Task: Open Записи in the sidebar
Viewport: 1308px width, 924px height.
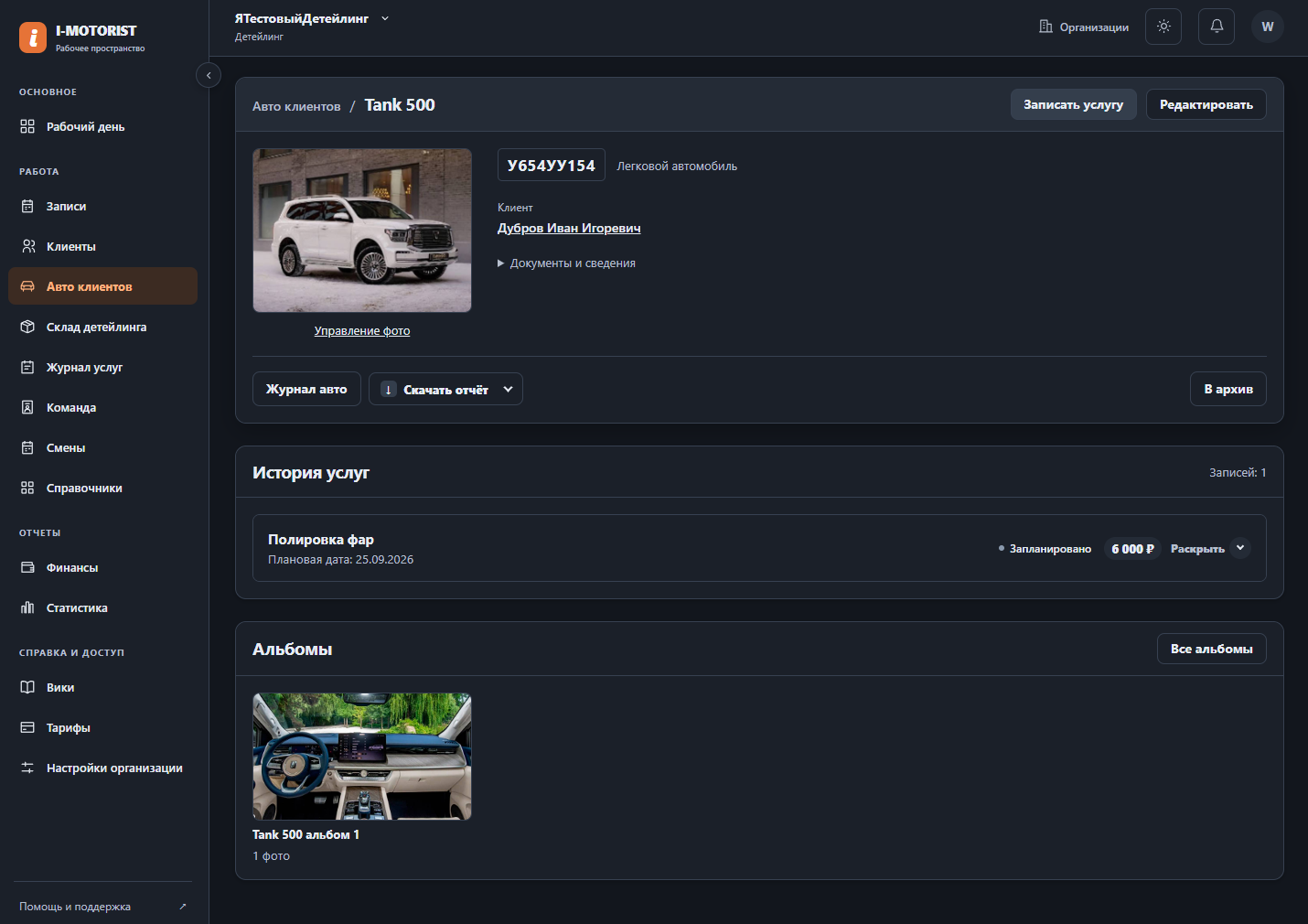Action: tap(102, 206)
